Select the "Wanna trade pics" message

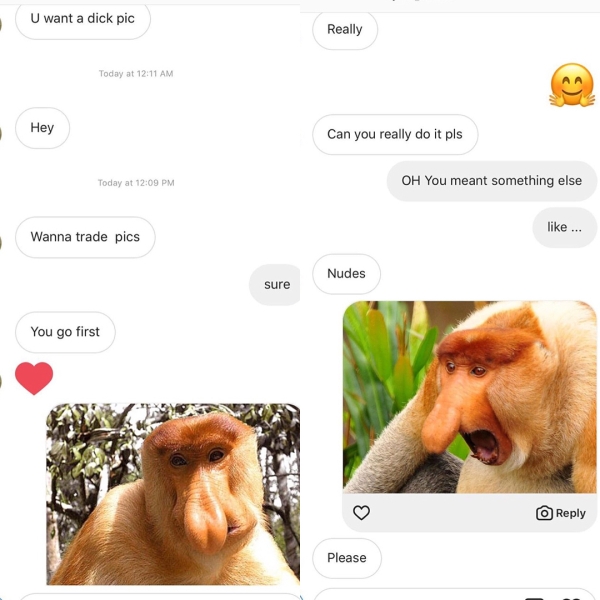[85, 237]
